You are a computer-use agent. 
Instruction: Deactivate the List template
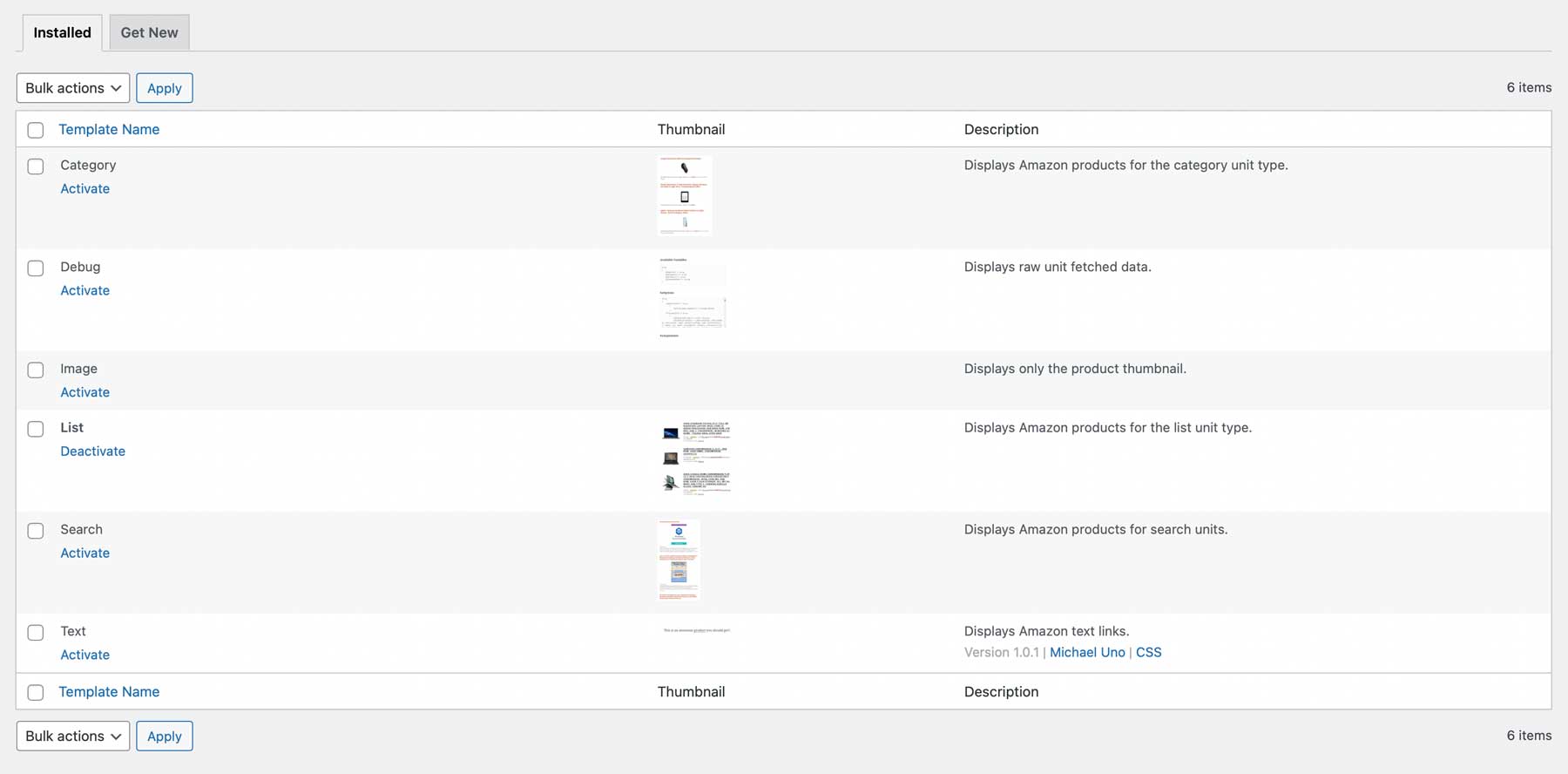point(92,451)
